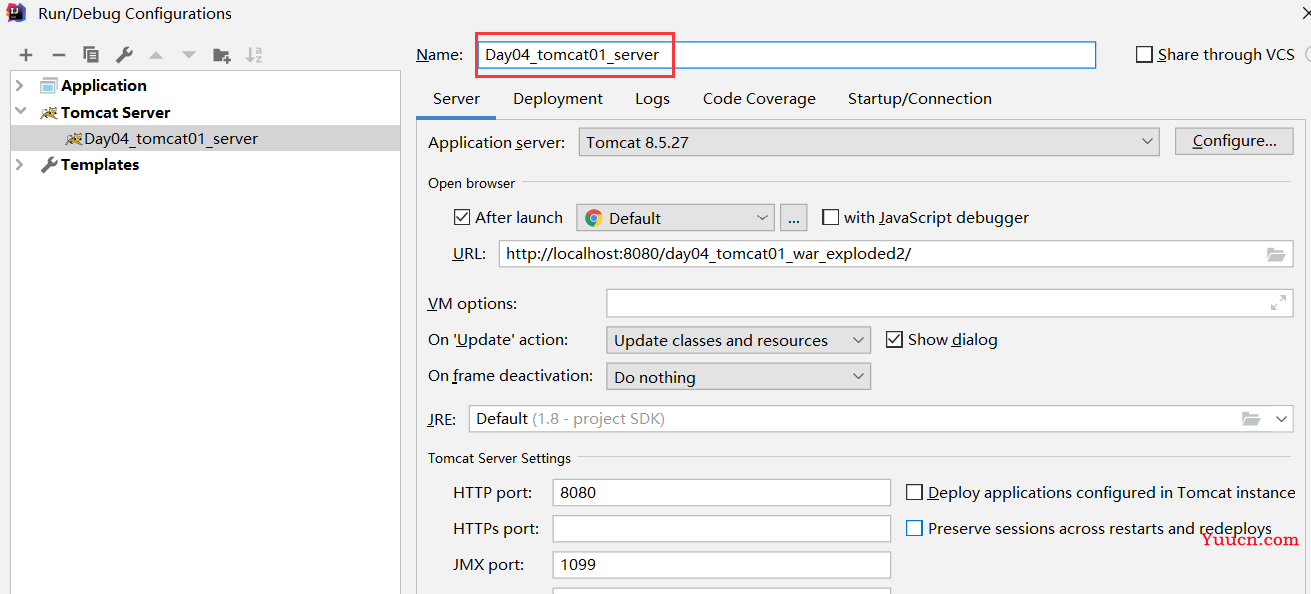Switch to Code Coverage tab
The width and height of the screenshot is (1311, 594).
[759, 99]
